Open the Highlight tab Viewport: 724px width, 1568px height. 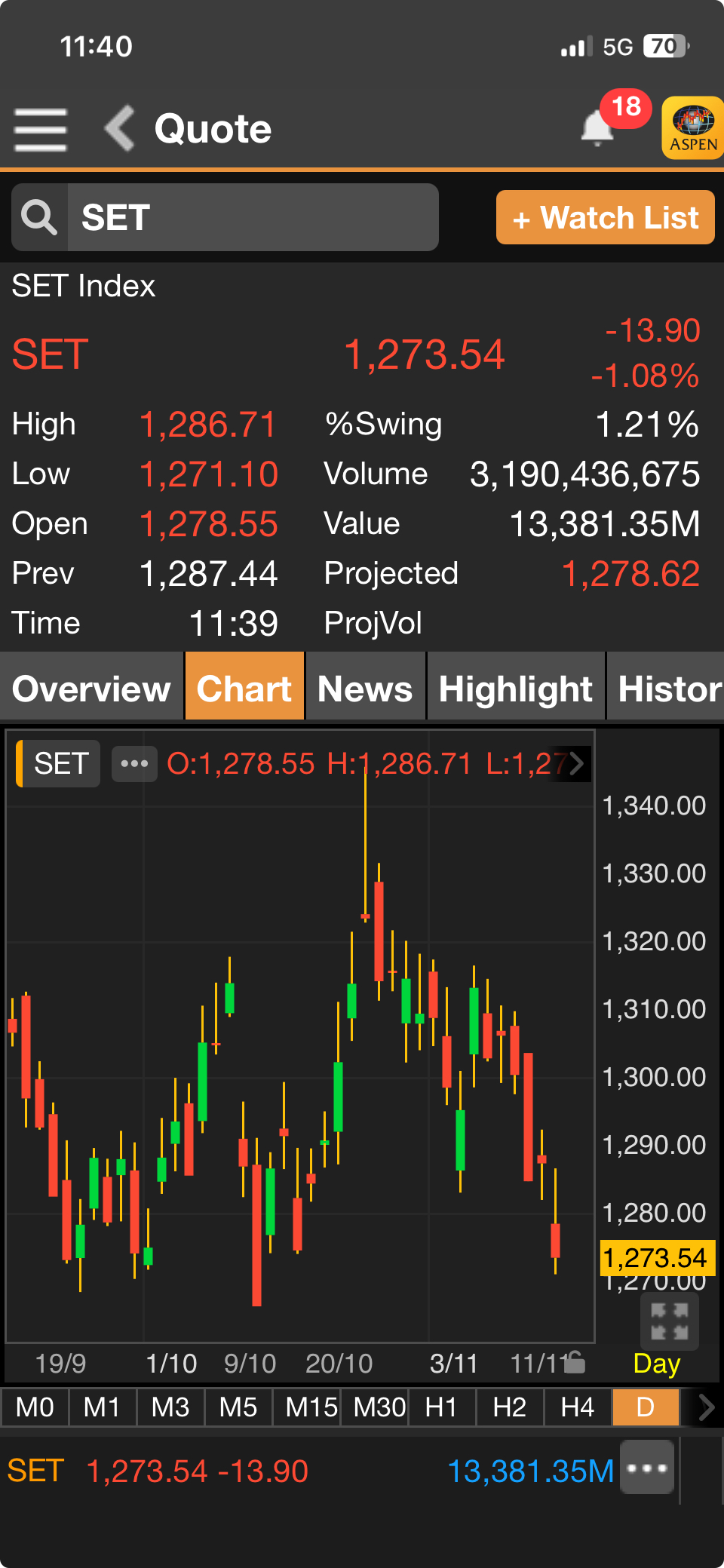pyautogui.click(x=515, y=689)
